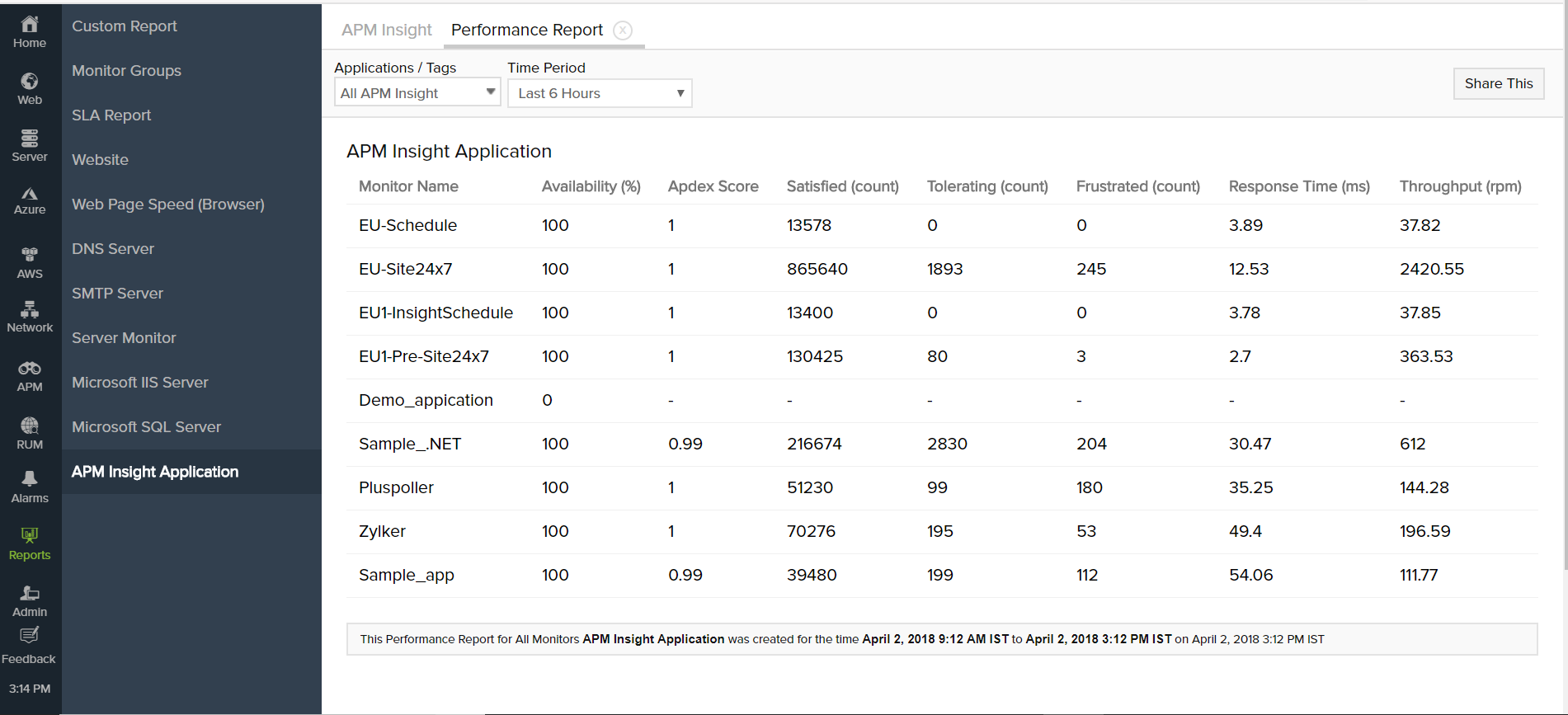Viewport: 1568px width, 715px height.
Task: Open the RUM icon in sidebar
Action: 30,426
